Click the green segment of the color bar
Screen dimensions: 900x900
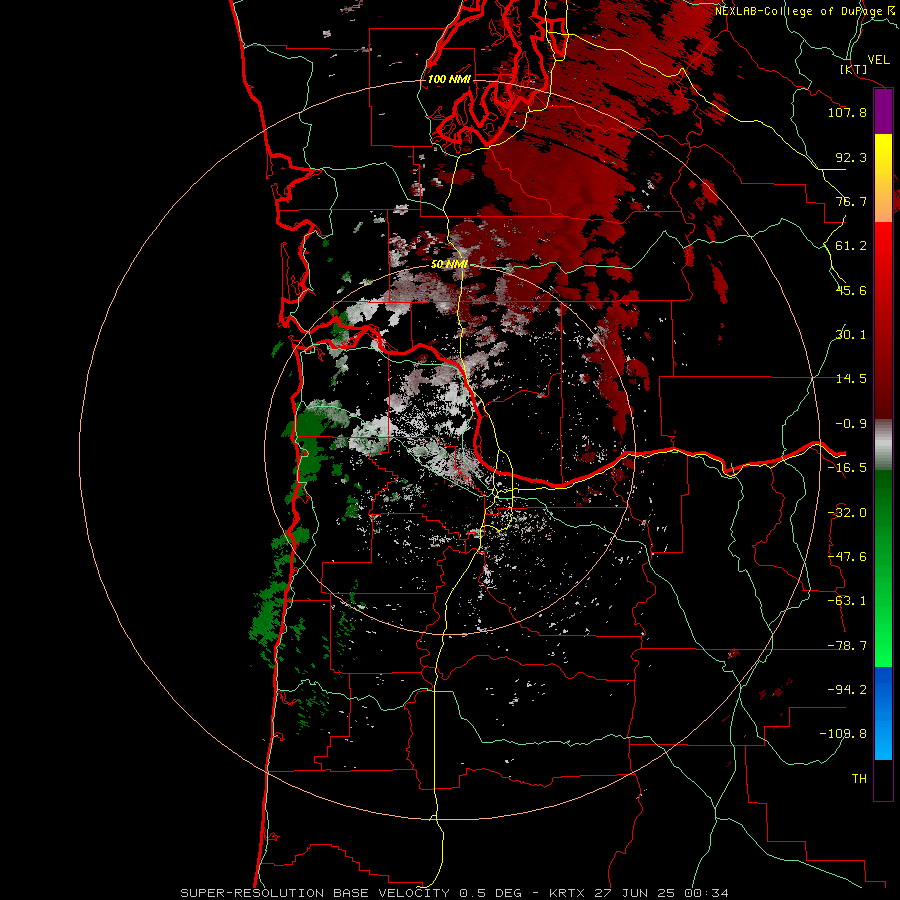point(883,568)
